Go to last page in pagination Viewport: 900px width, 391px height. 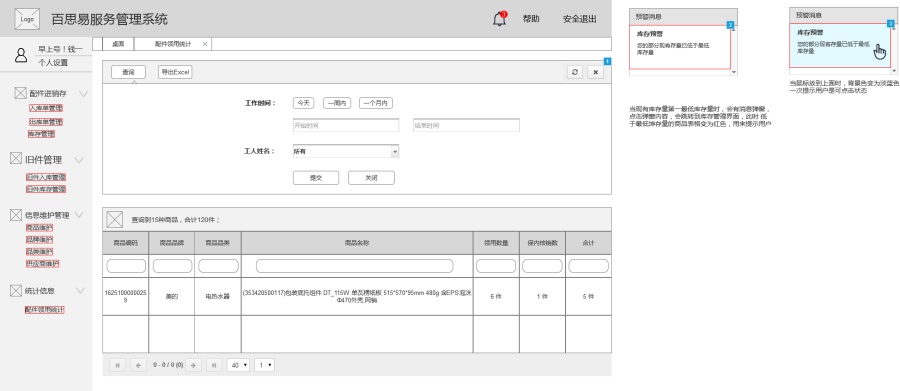coord(215,365)
